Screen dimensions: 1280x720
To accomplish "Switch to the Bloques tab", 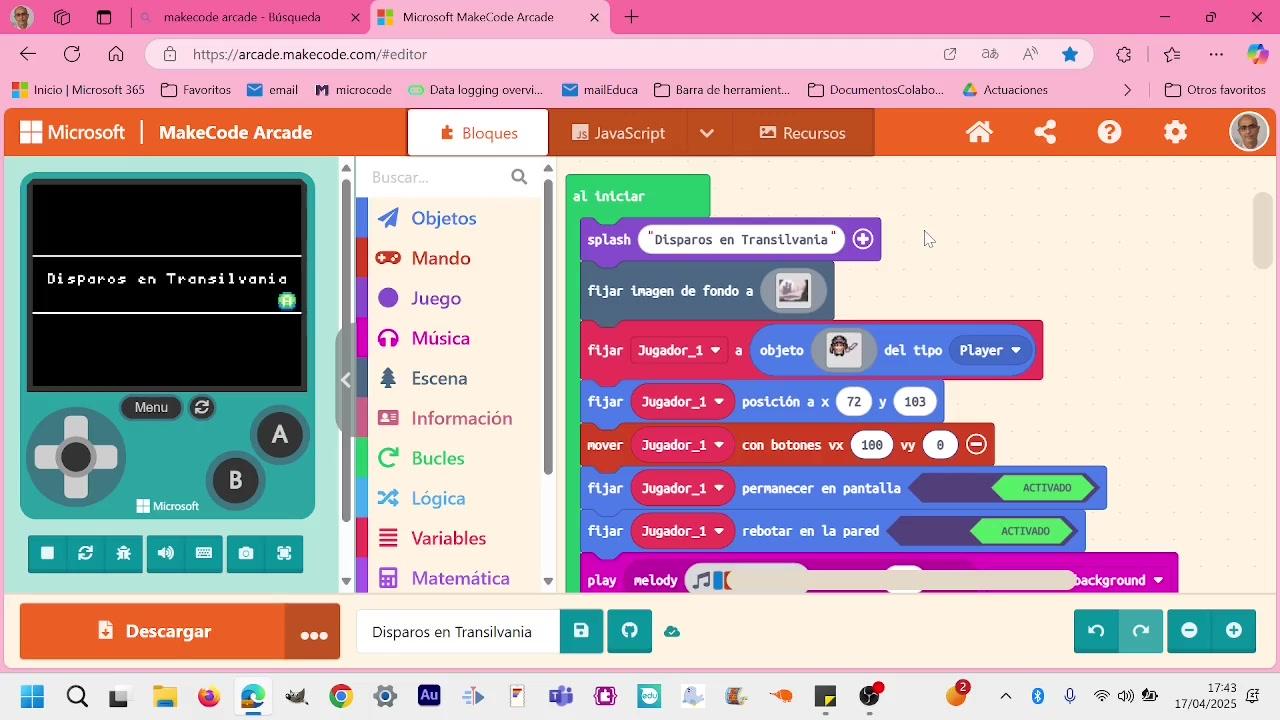I will (x=478, y=133).
